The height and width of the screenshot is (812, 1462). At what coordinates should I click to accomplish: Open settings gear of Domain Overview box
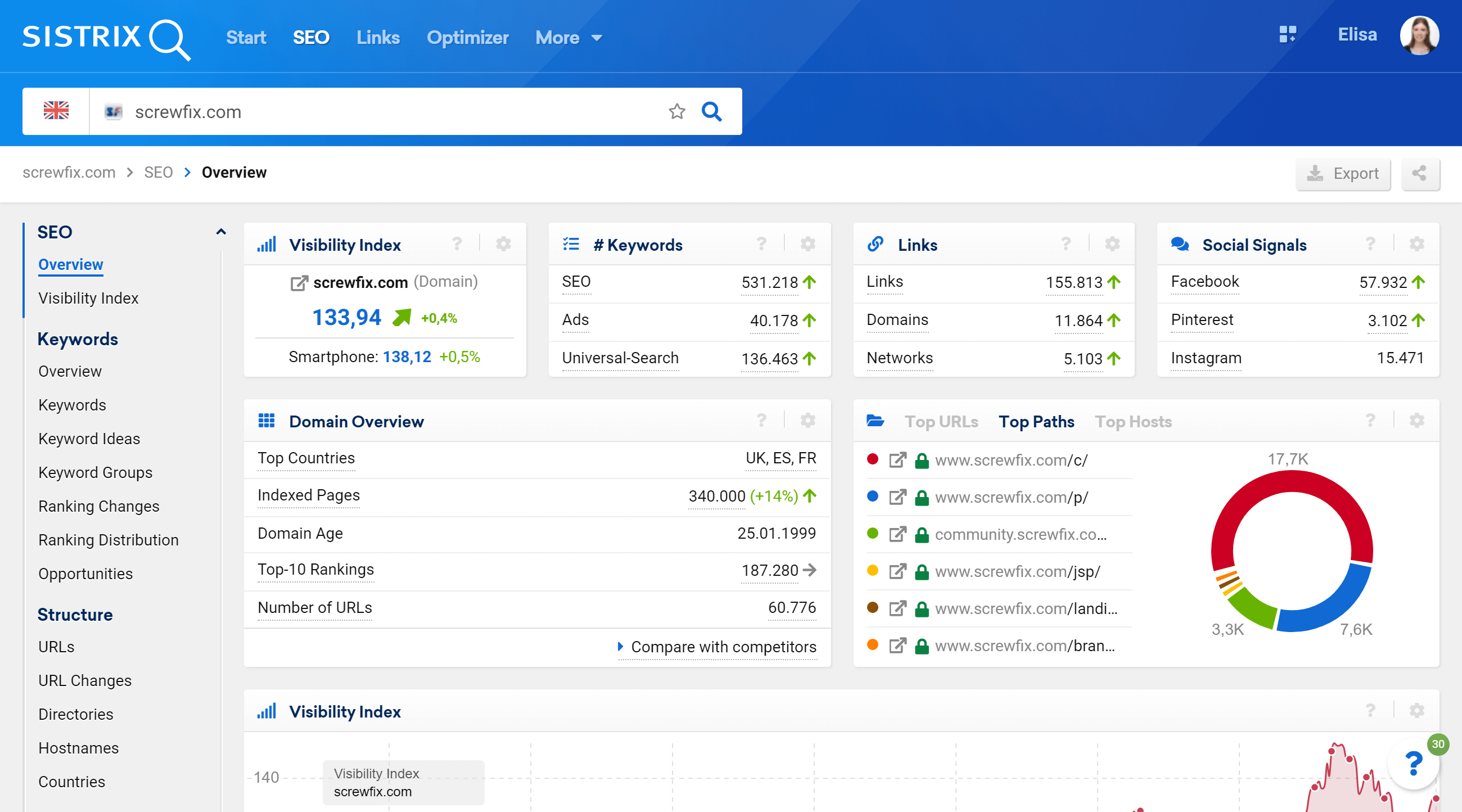(807, 421)
